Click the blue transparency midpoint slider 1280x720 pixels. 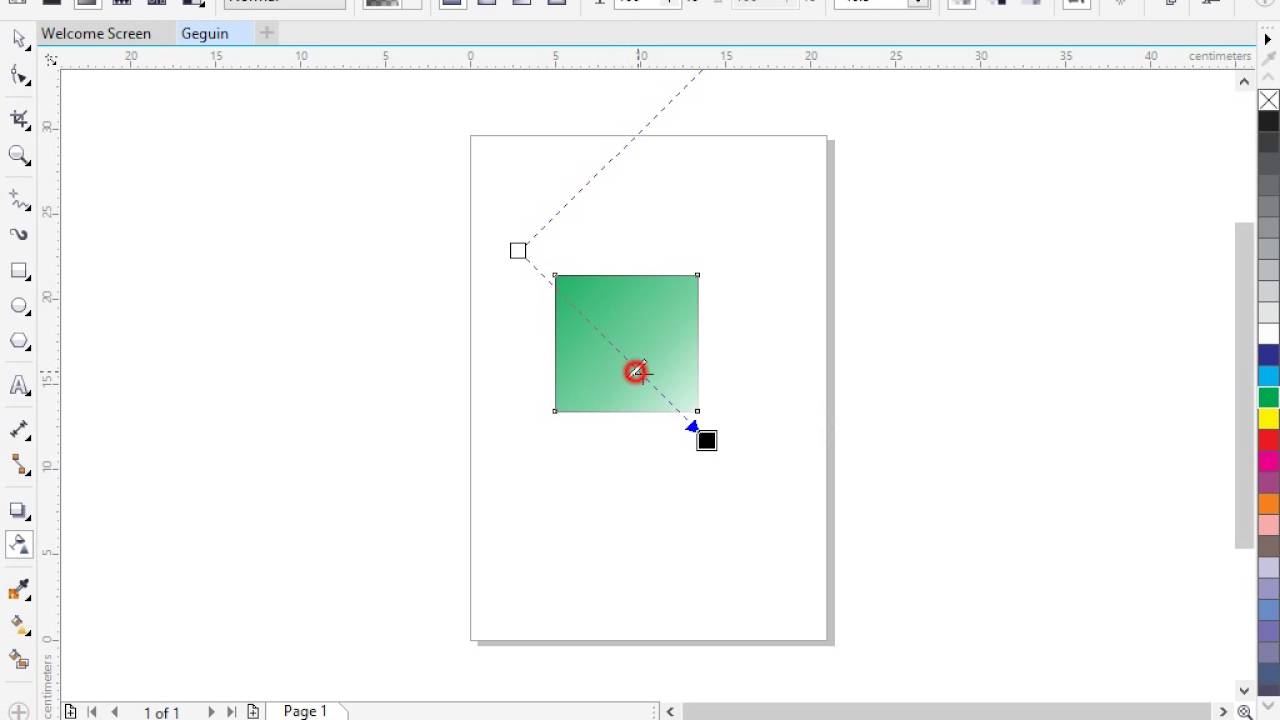(692, 427)
